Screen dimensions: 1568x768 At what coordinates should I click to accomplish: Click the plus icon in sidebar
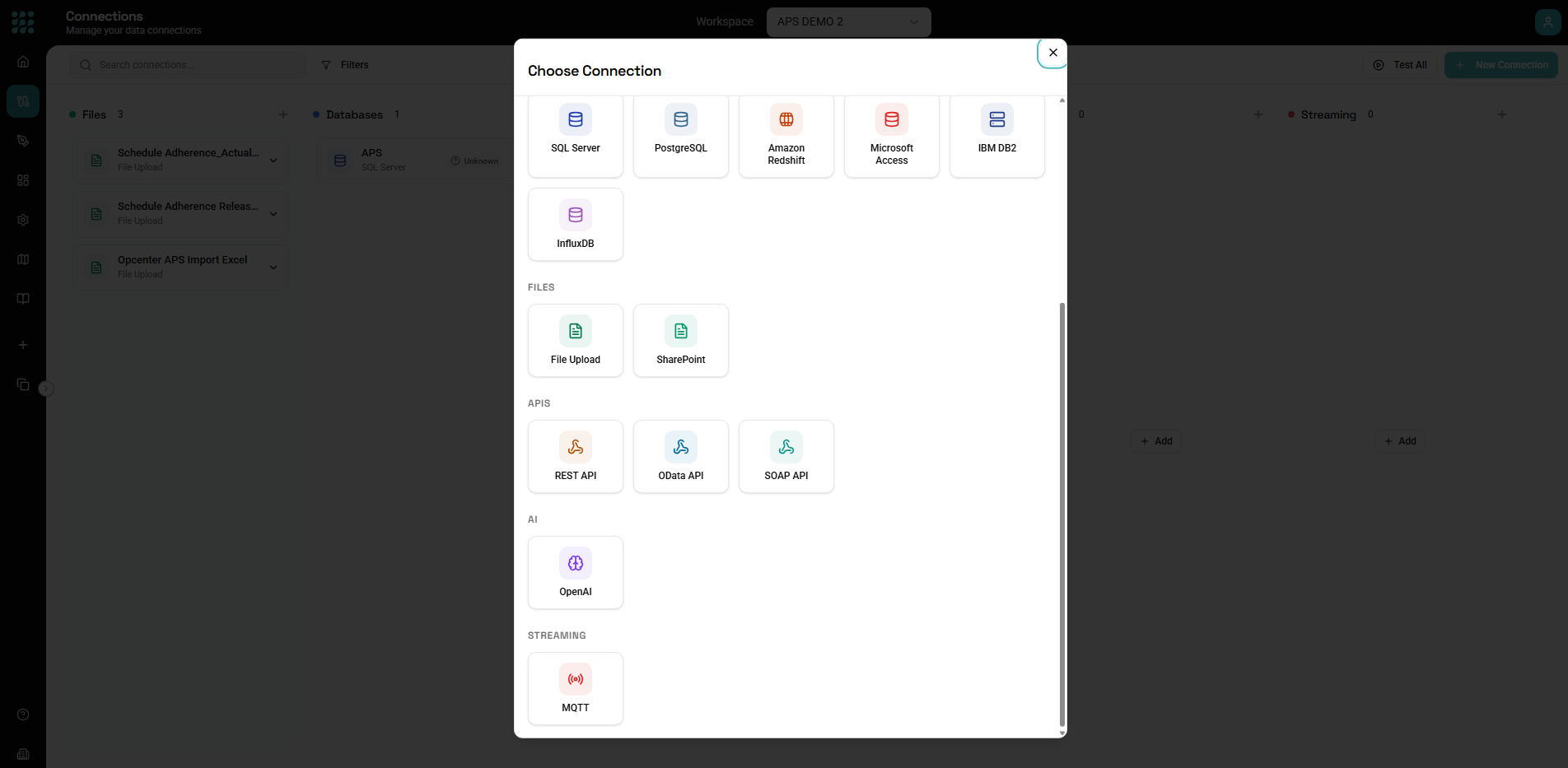[x=23, y=345]
